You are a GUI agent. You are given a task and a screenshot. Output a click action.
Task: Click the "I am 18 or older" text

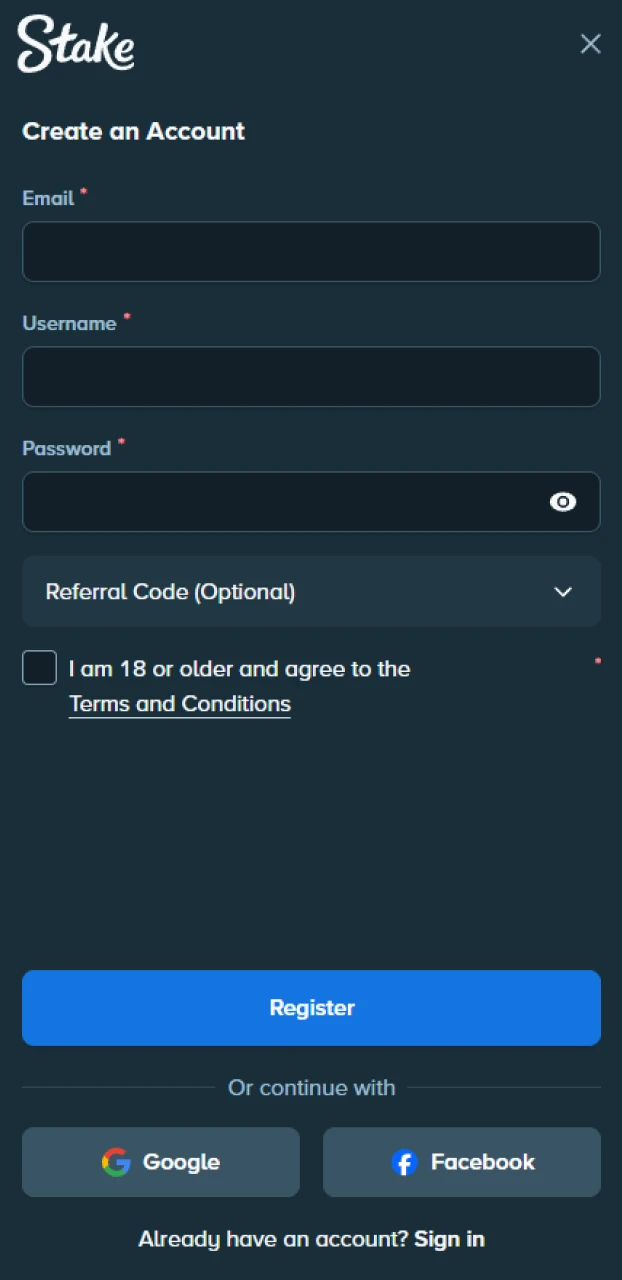239,669
